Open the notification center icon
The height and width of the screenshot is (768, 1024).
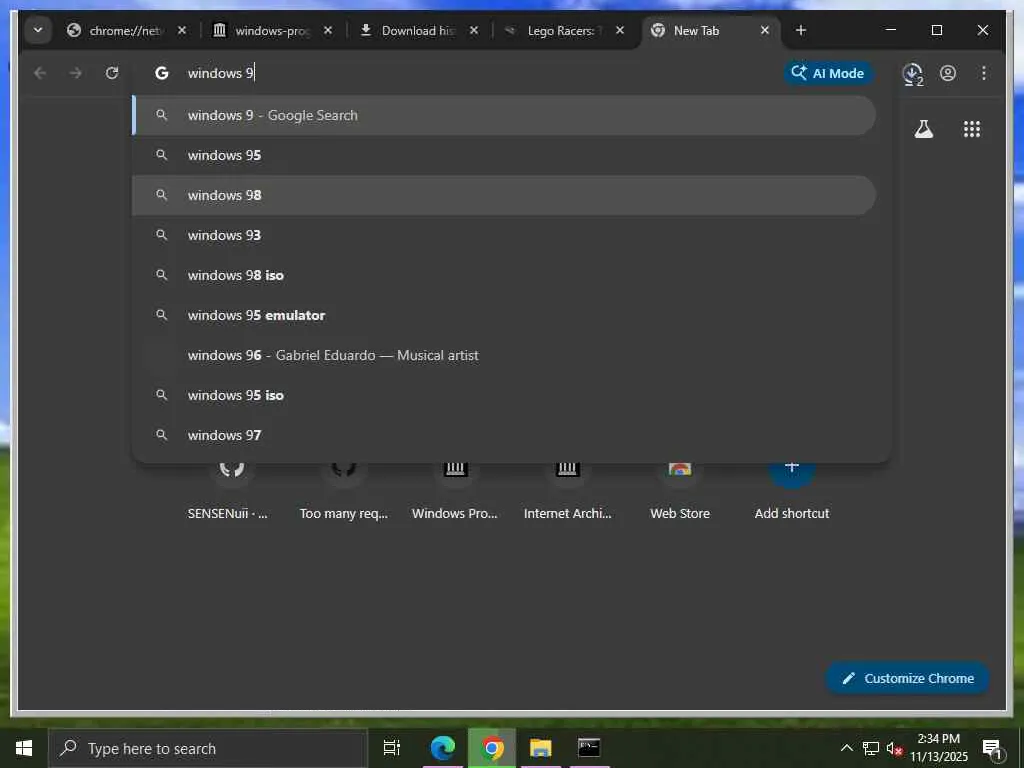tap(992, 748)
